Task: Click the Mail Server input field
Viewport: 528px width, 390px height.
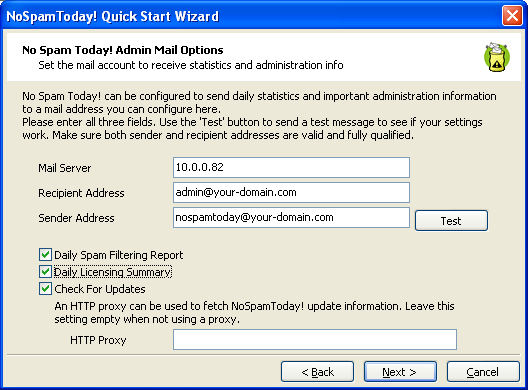Action: 291,167
